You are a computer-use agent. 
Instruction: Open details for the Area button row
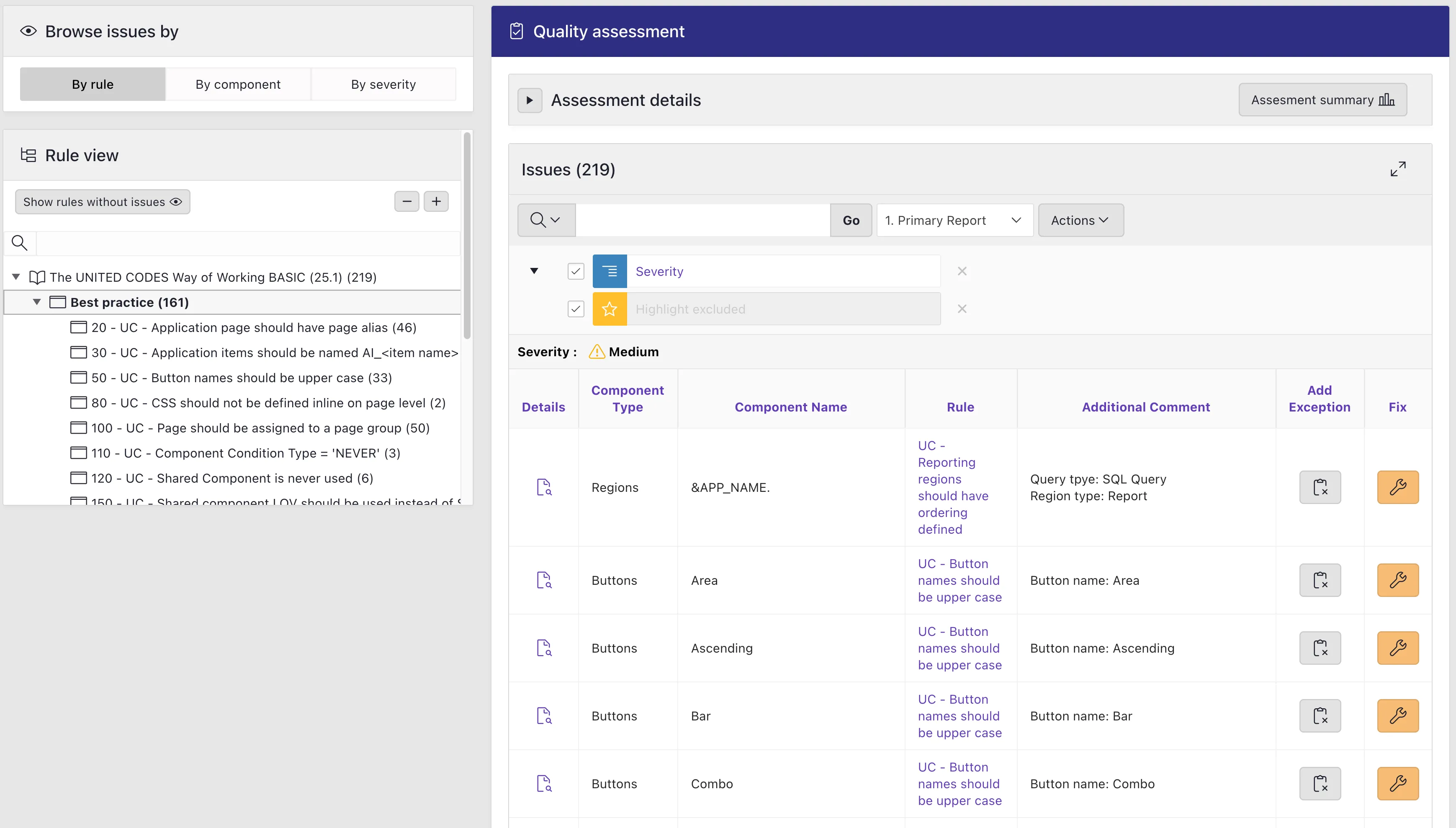coord(543,580)
